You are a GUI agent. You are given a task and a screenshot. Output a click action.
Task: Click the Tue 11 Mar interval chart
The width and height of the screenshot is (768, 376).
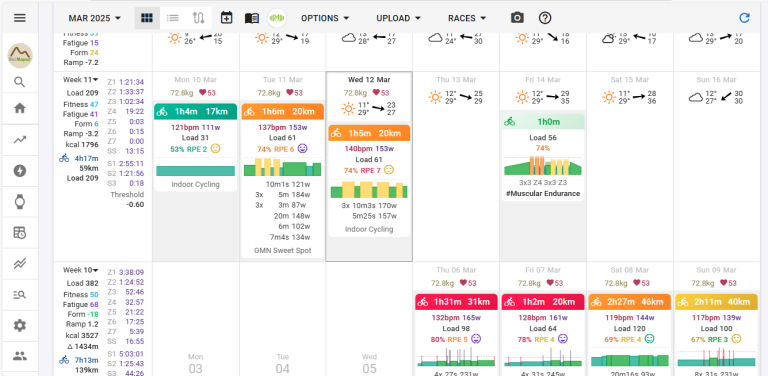click(283, 166)
